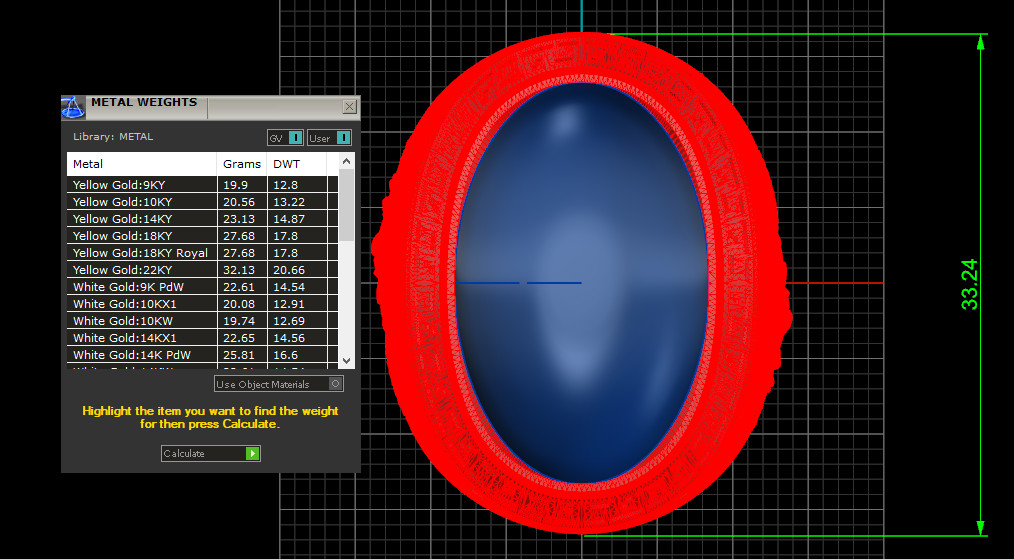Select White Gold:9K PdW row
Viewport: 1014px width, 559px height.
click(x=141, y=287)
